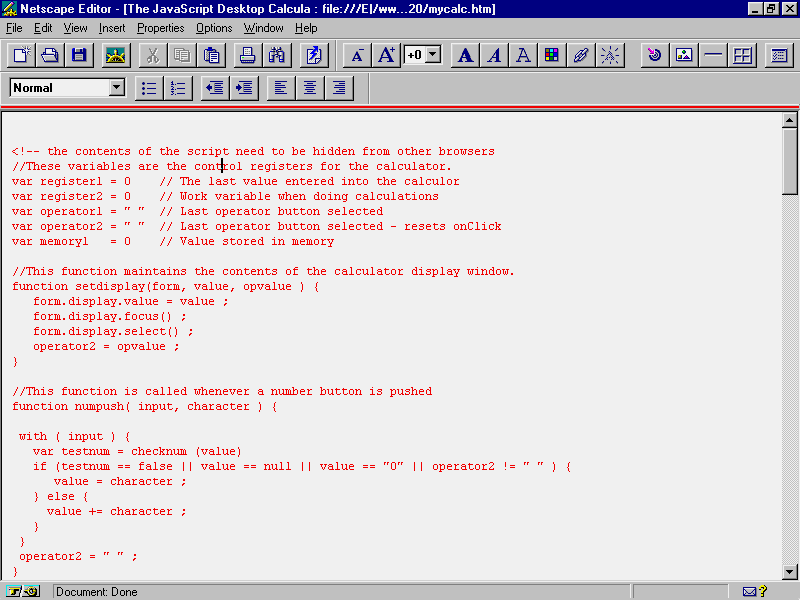Click the scrollbar down arrow
Image resolution: width=800 pixels, height=600 pixels.
pos(789,571)
